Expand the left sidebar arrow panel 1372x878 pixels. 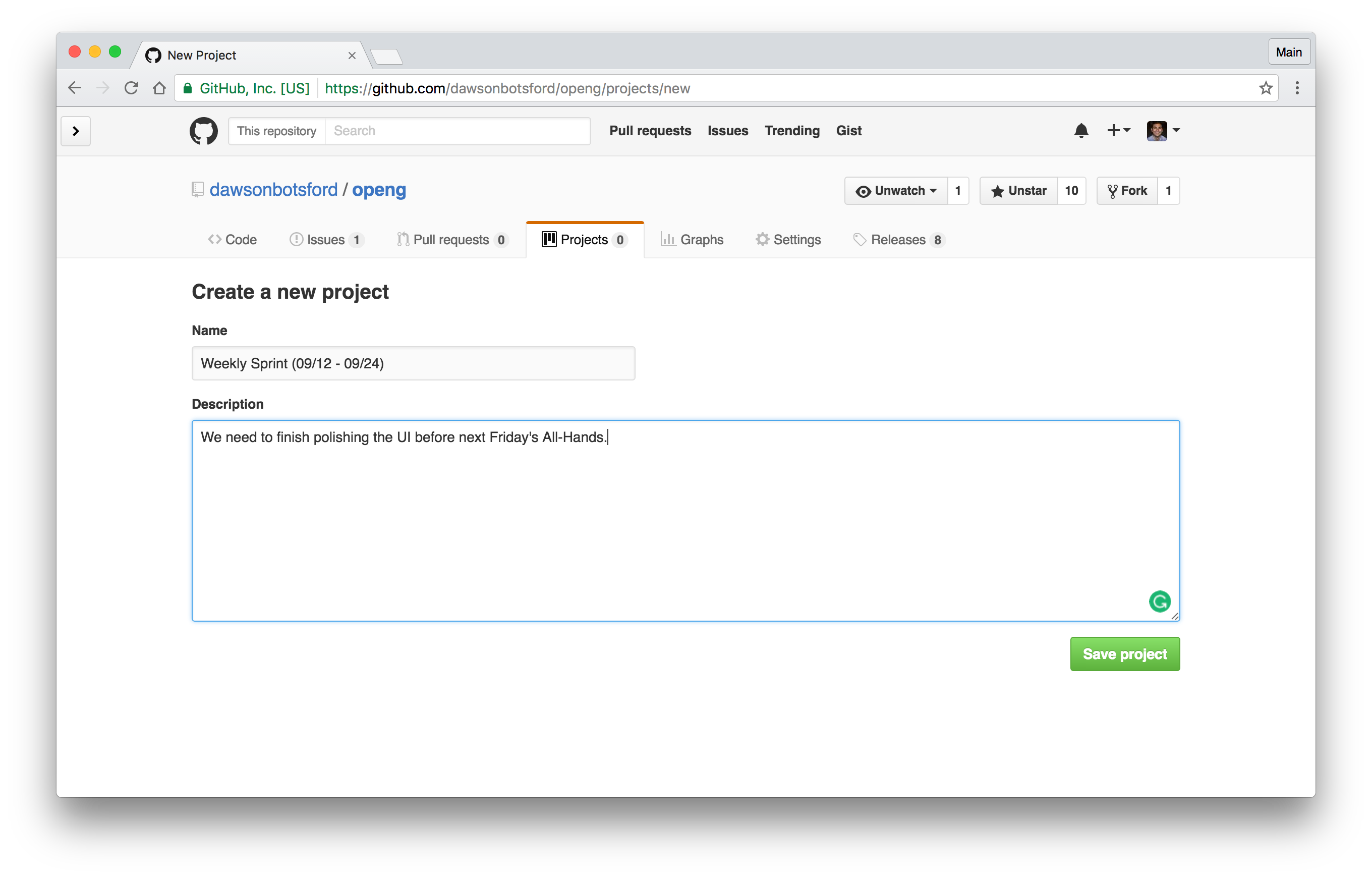(75, 131)
